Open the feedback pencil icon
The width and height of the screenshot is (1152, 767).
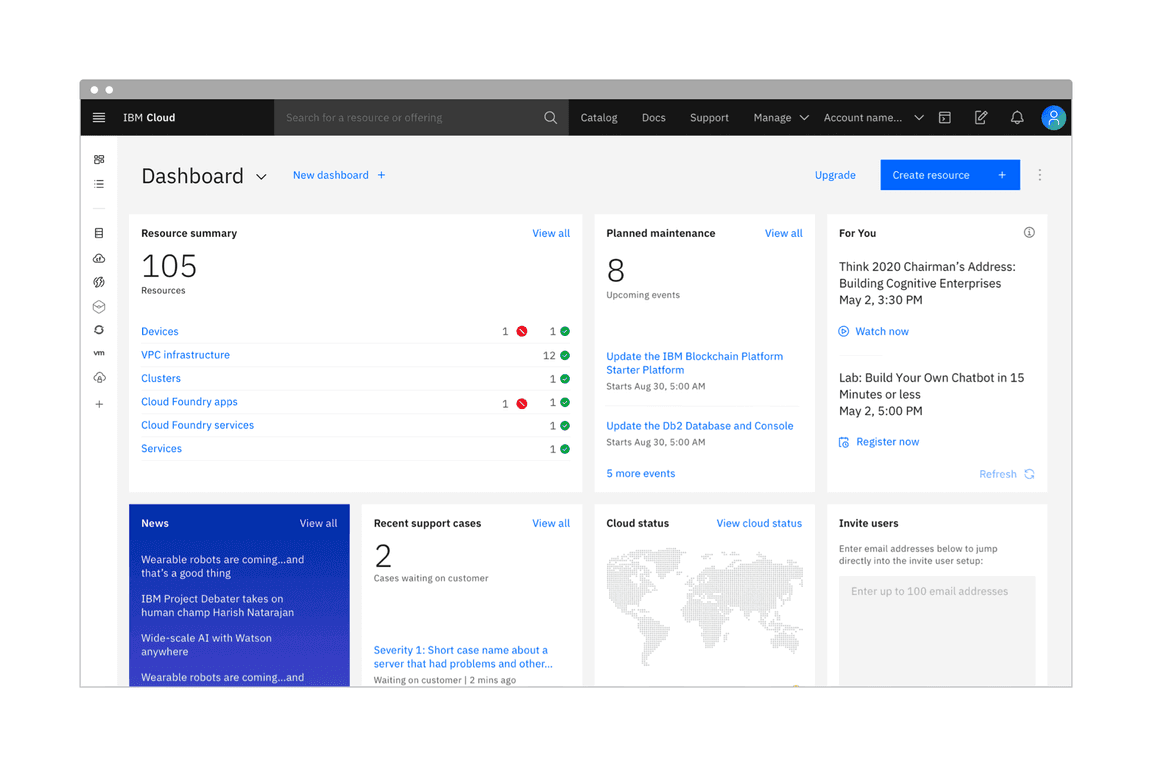pyautogui.click(x=981, y=117)
